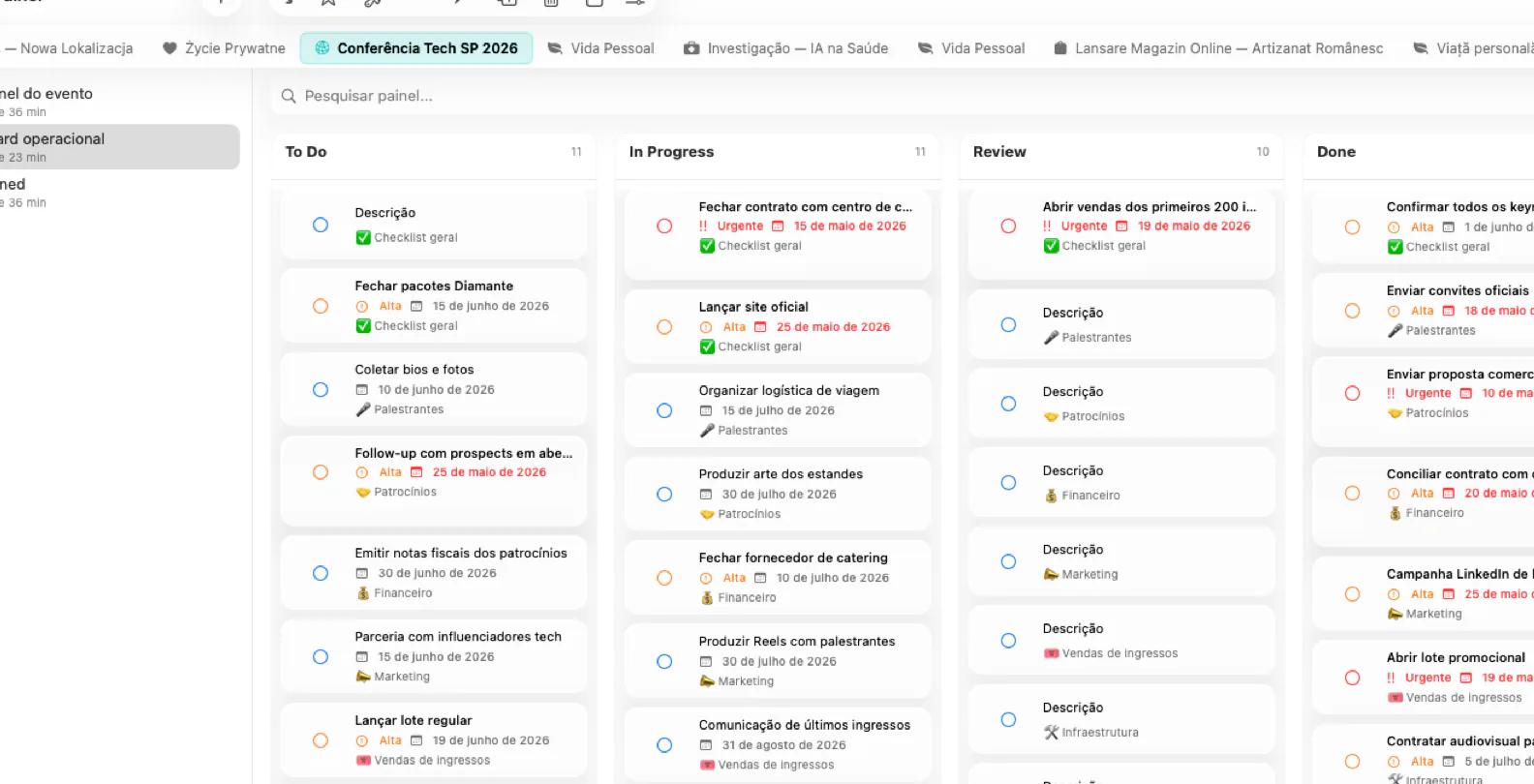1534x784 pixels.
Task: Click the Review column count 10
Action: [1263, 152]
